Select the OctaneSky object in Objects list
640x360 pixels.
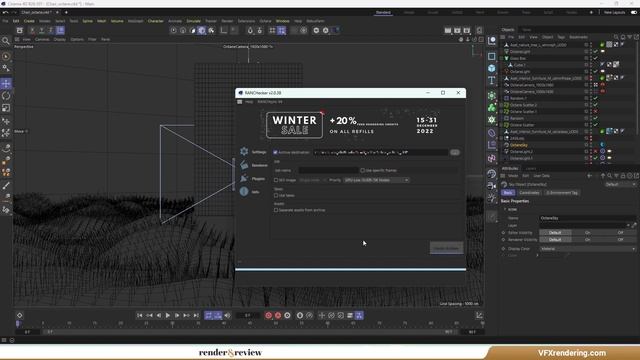click(x=519, y=145)
